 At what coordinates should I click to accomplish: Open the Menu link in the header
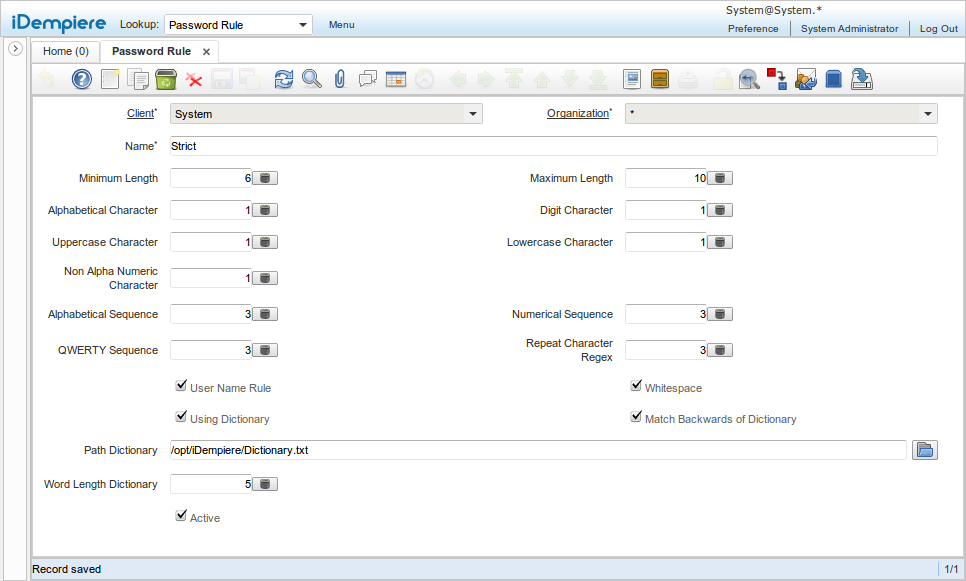click(341, 24)
